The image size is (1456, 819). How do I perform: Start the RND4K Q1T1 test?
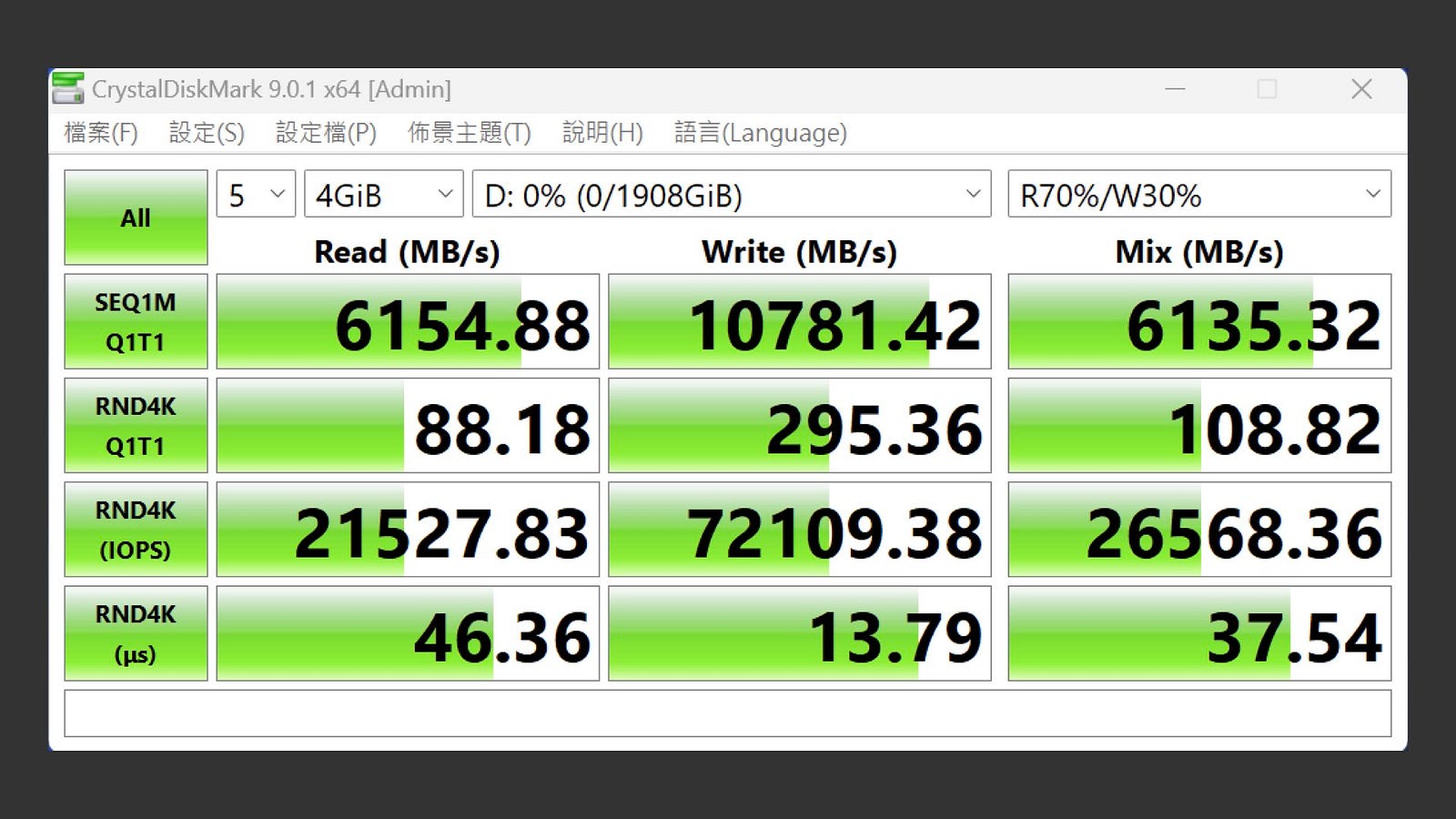136,425
